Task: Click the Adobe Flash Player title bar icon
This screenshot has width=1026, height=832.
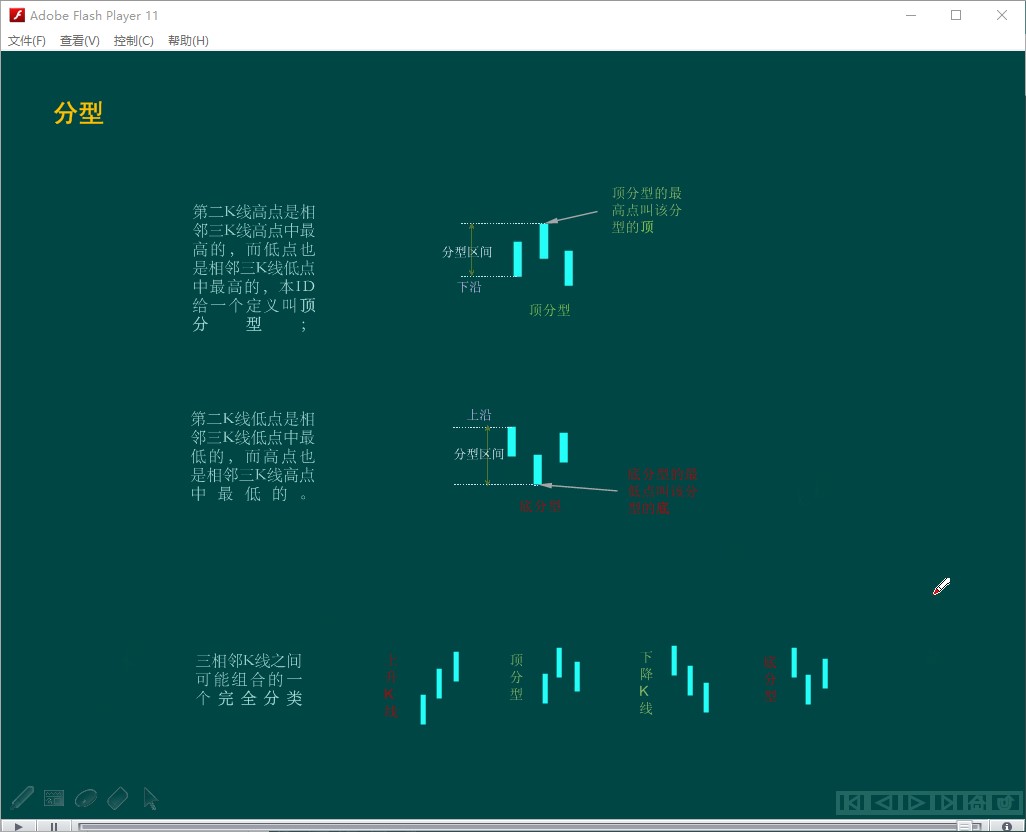Action: (17, 15)
